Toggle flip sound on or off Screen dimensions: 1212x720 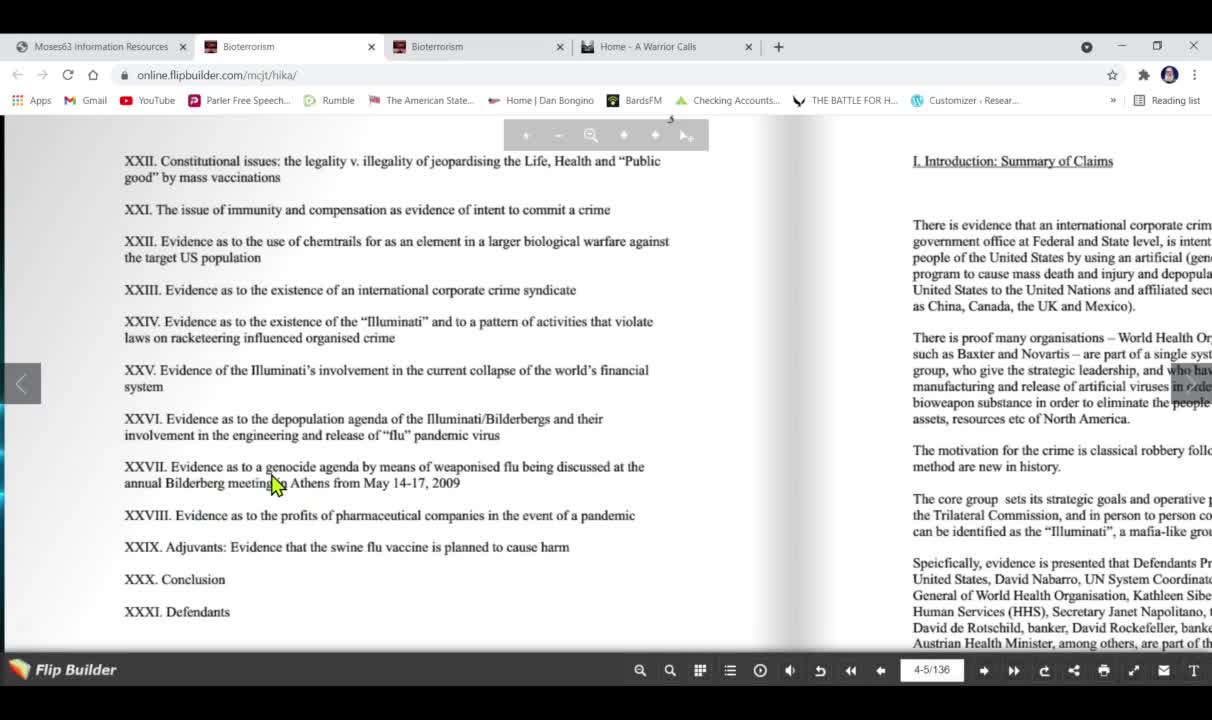[x=790, y=670]
